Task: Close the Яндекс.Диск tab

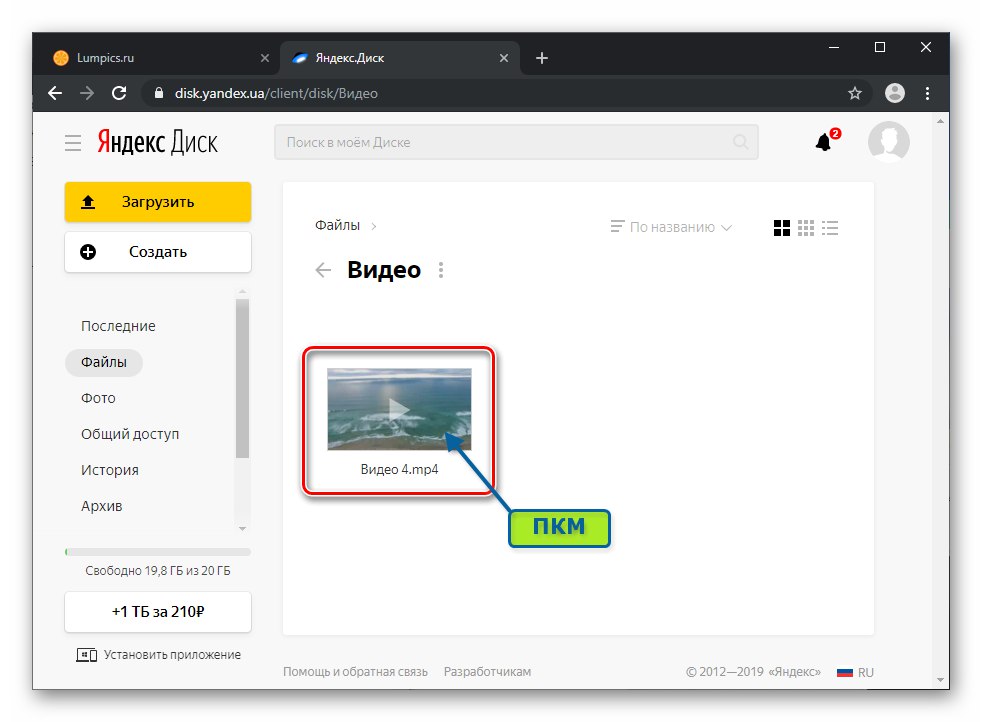Action: [504, 58]
